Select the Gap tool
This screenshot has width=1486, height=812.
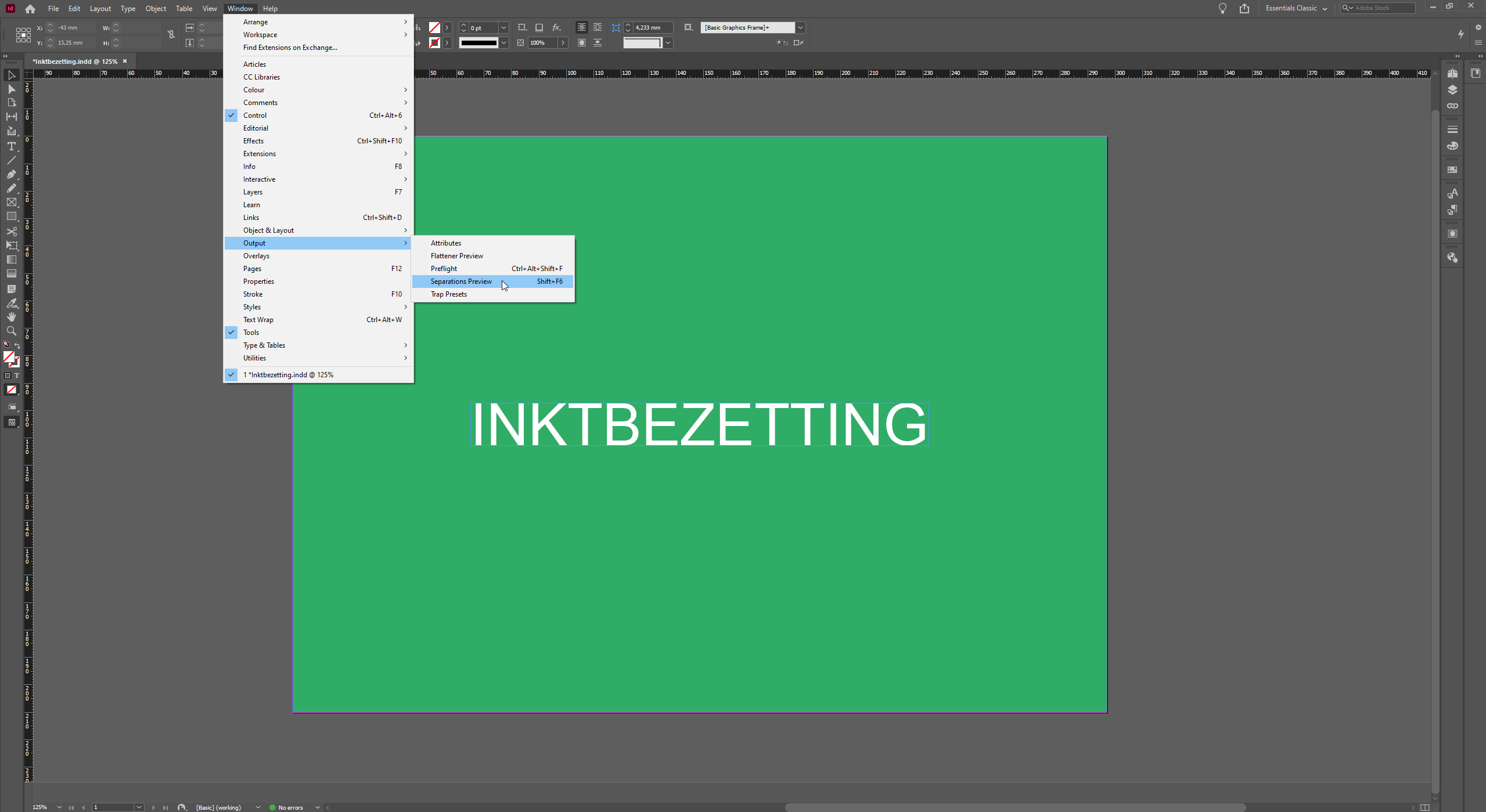point(11,117)
